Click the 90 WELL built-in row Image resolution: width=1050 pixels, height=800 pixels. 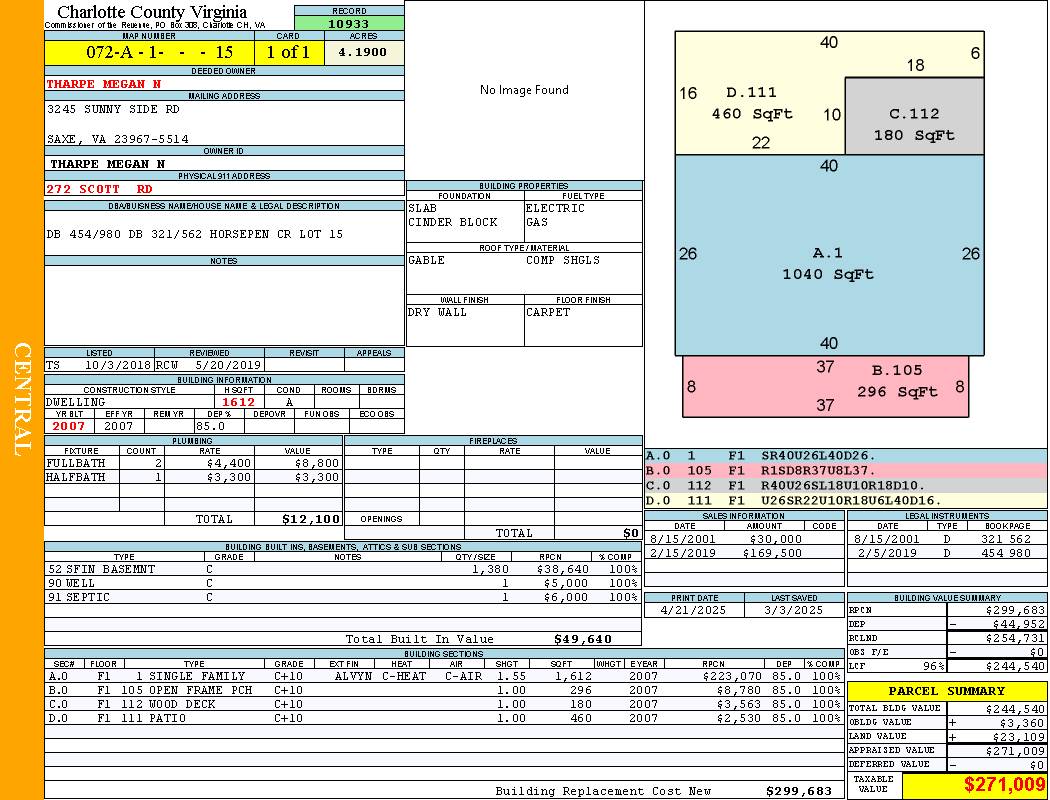pos(343,583)
